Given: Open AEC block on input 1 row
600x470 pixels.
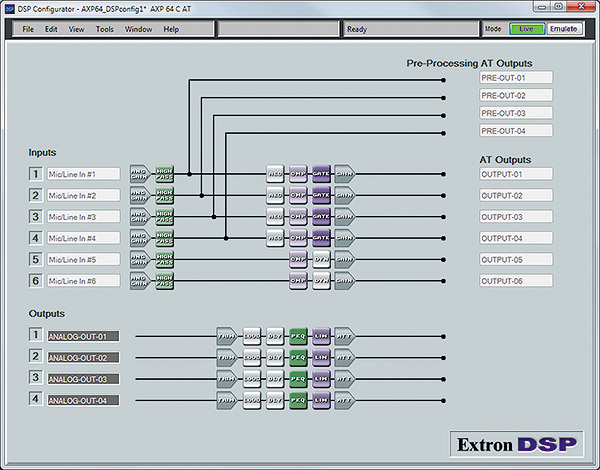Looking at the screenshot, I should coord(275,174).
